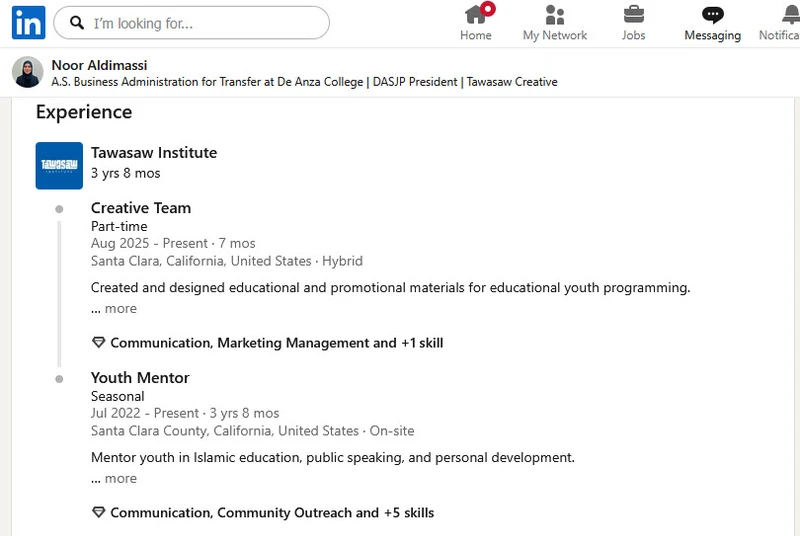Click the "Created and designed educational" description

[x=390, y=288]
